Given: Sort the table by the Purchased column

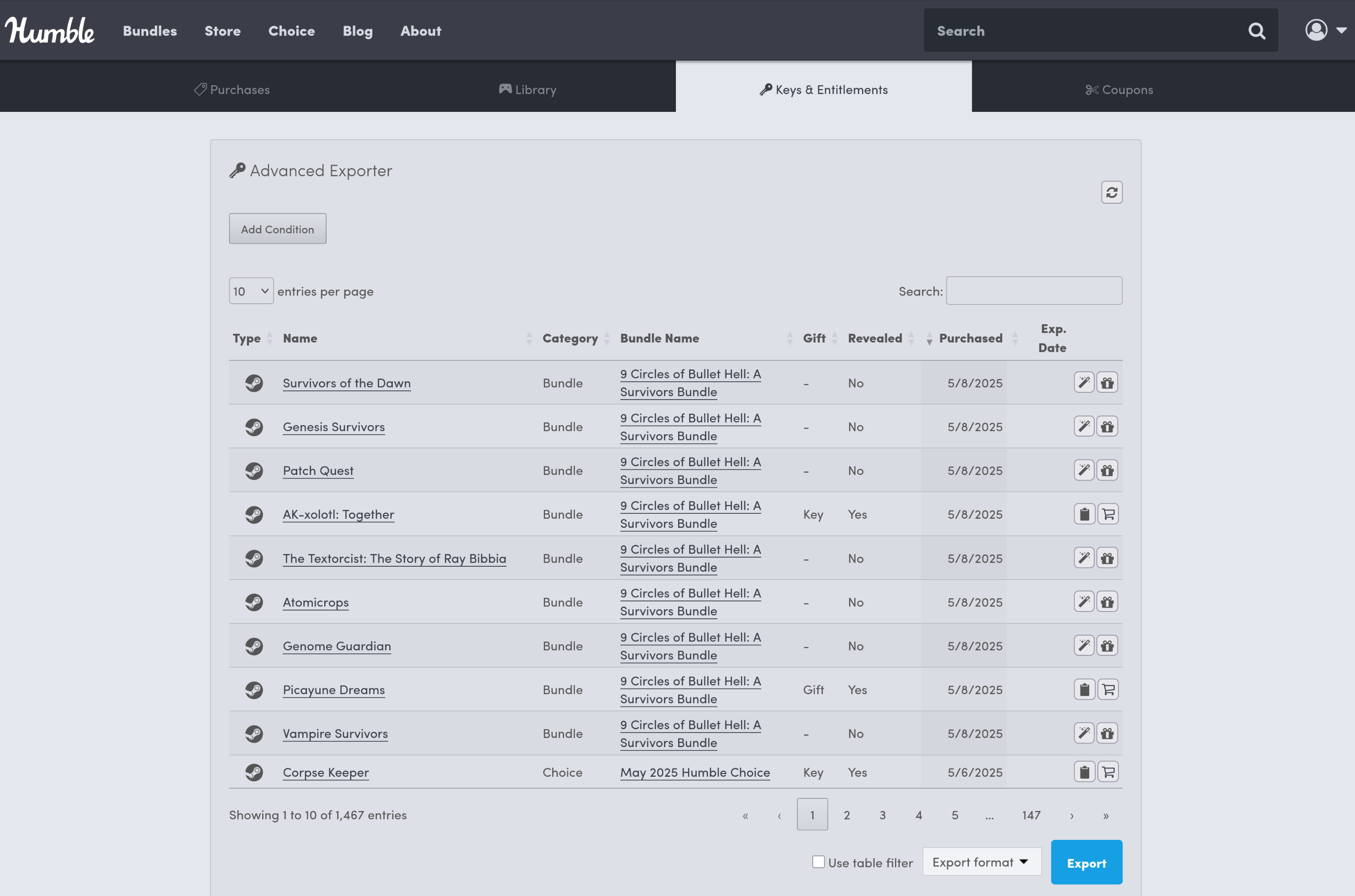Looking at the screenshot, I should coord(970,338).
